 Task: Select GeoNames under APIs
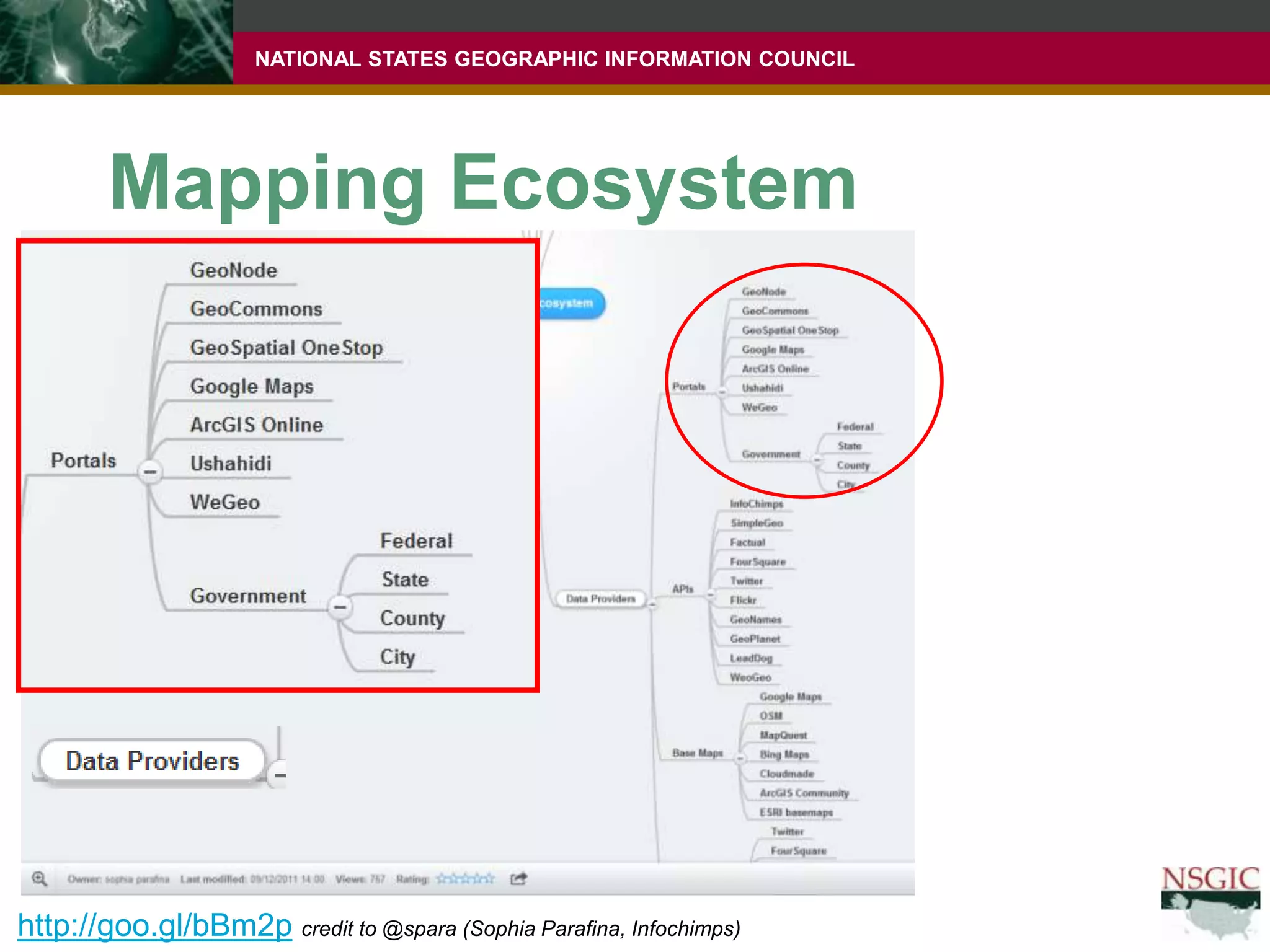(756, 619)
